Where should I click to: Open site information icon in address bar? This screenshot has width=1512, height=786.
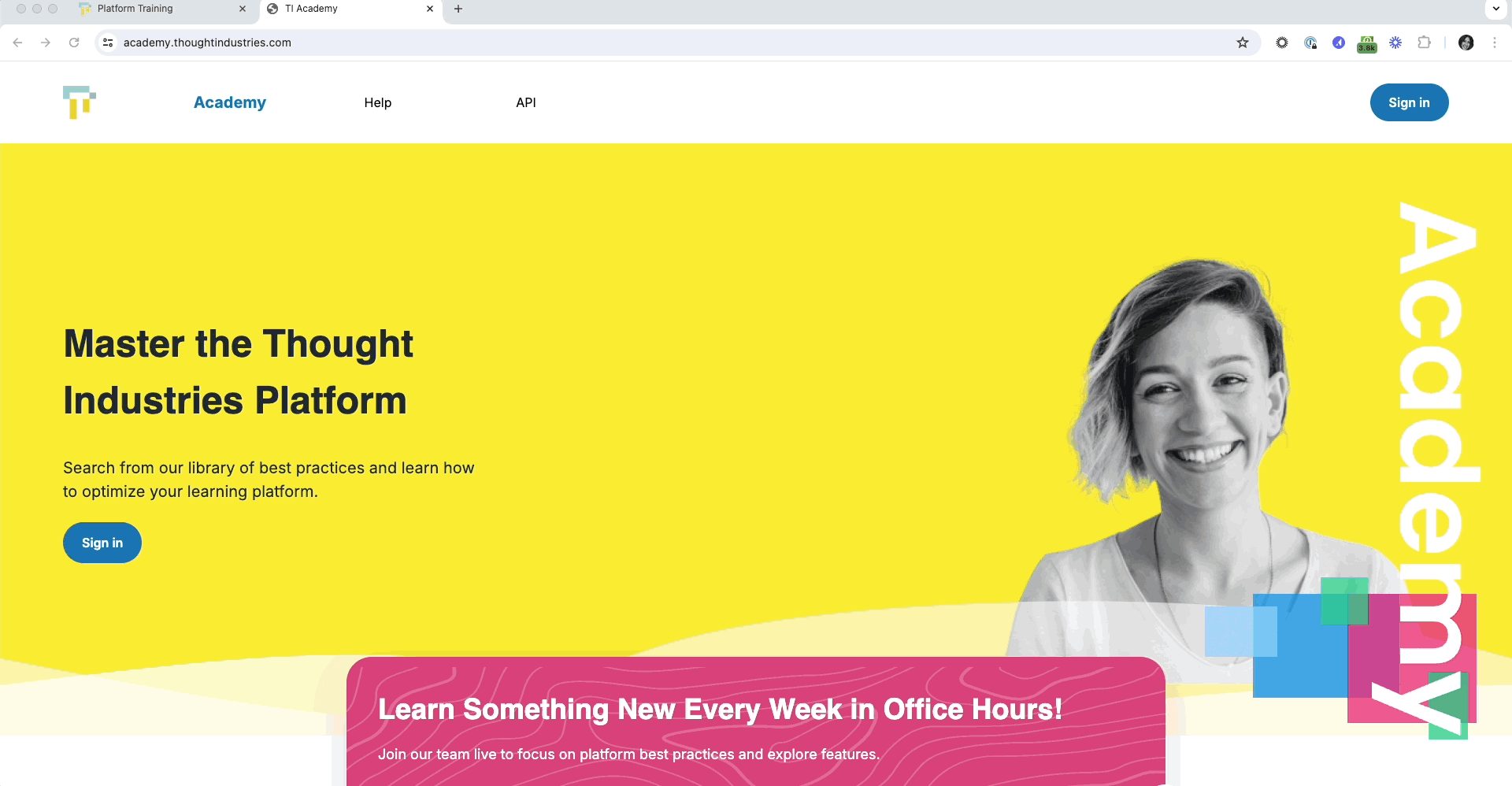109,43
